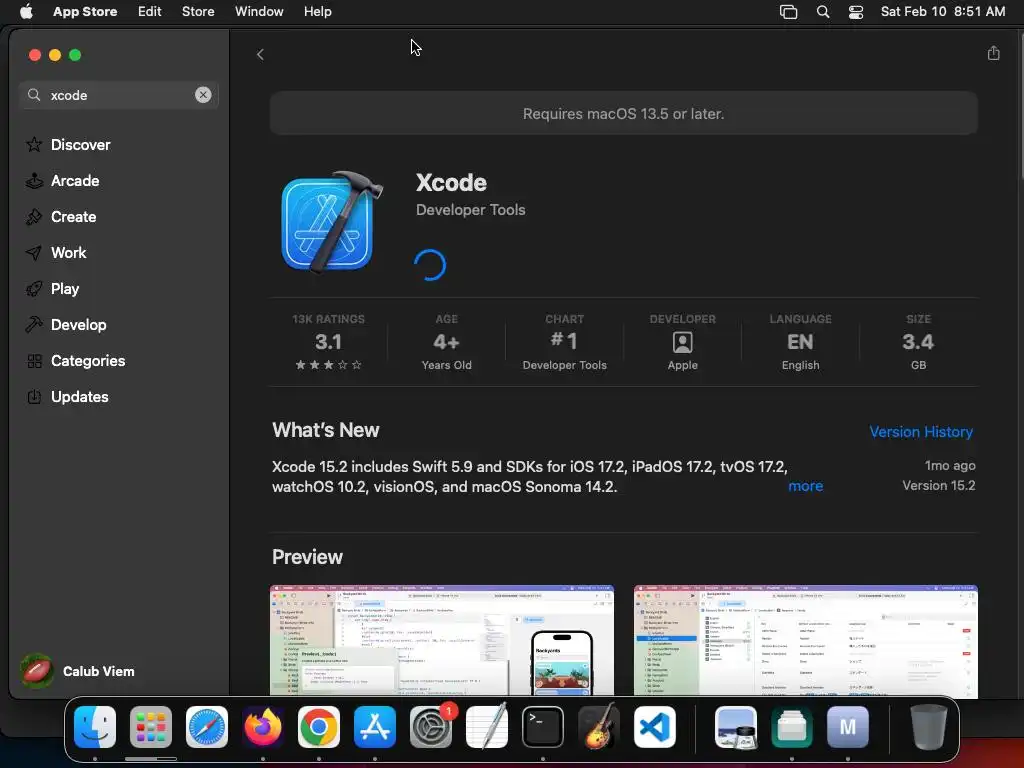
Task: Click the EN English language value
Action: (x=800, y=342)
